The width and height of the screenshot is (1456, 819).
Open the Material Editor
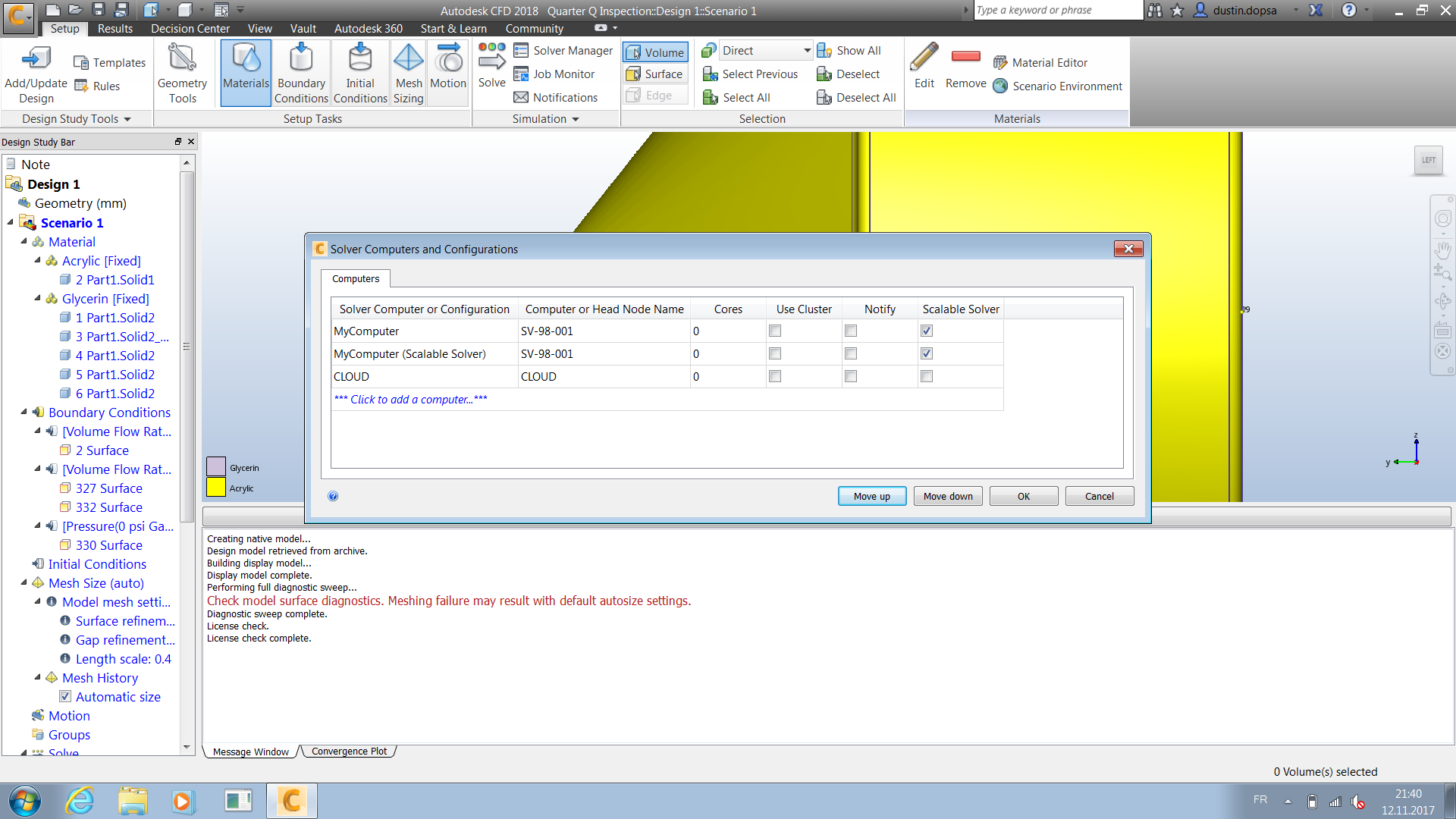pyautogui.click(x=1049, y=62)
